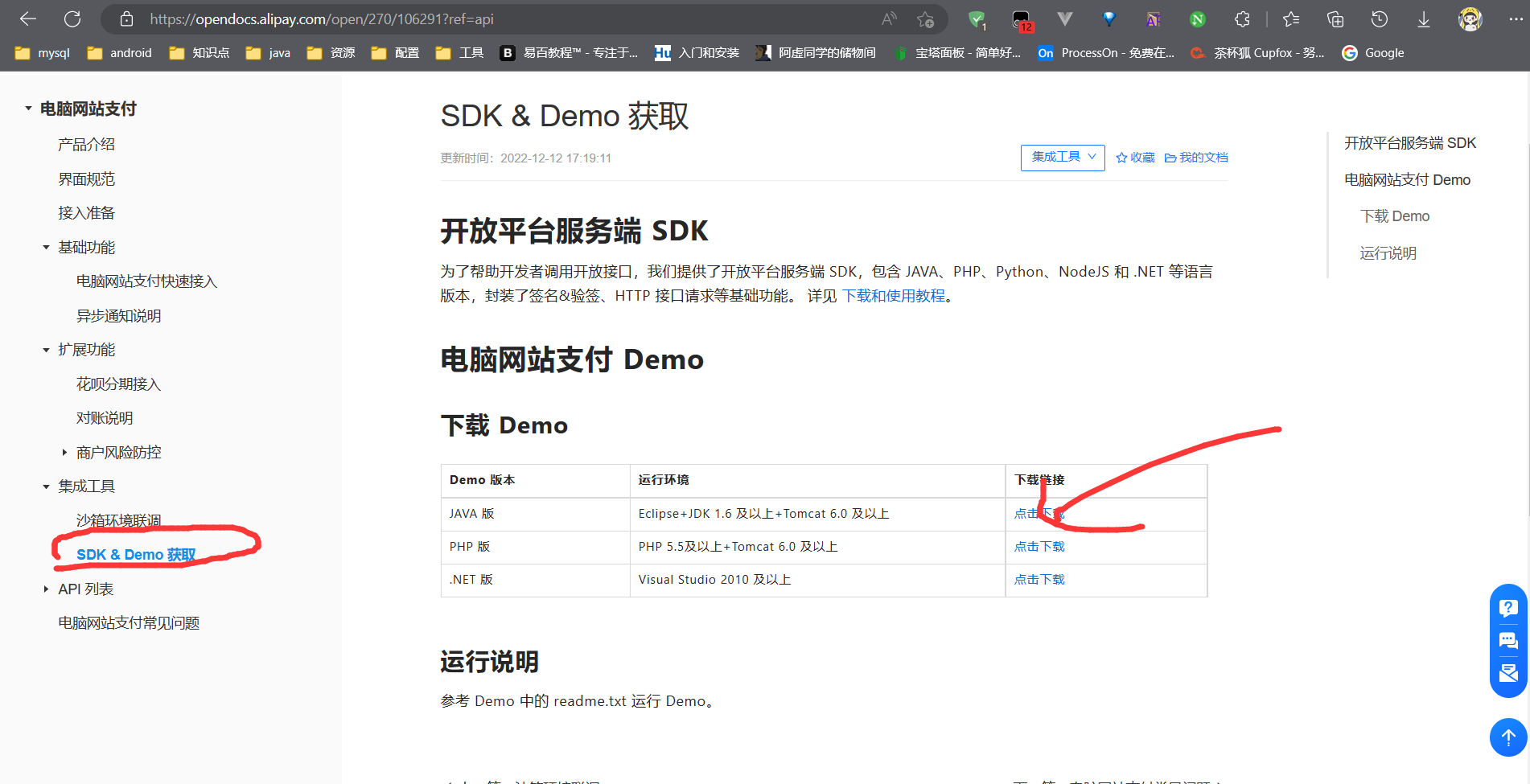Open the blue gem extension icon
Viewport: 1530px width, 784px height.
pos(1109,18)
